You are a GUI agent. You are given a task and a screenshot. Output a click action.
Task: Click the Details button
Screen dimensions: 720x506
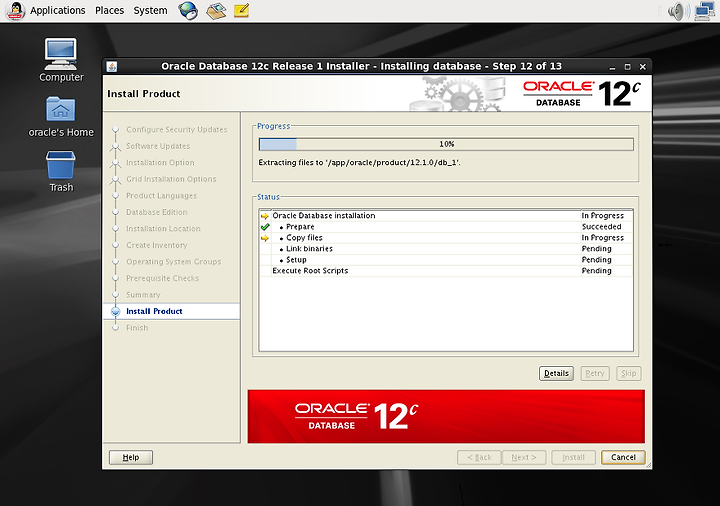(556, 373)
